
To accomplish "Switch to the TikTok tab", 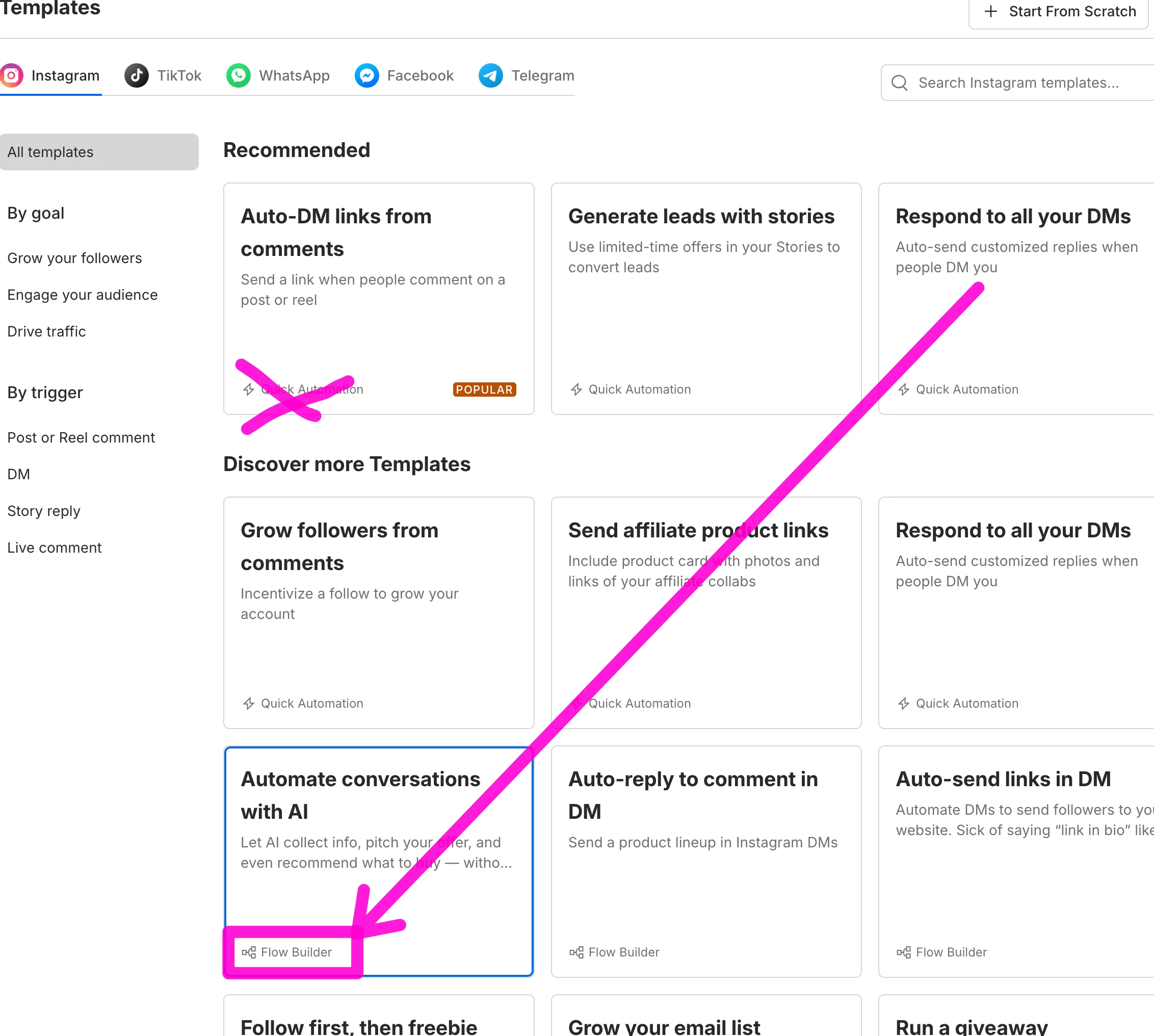I will (x=179, y=75).
